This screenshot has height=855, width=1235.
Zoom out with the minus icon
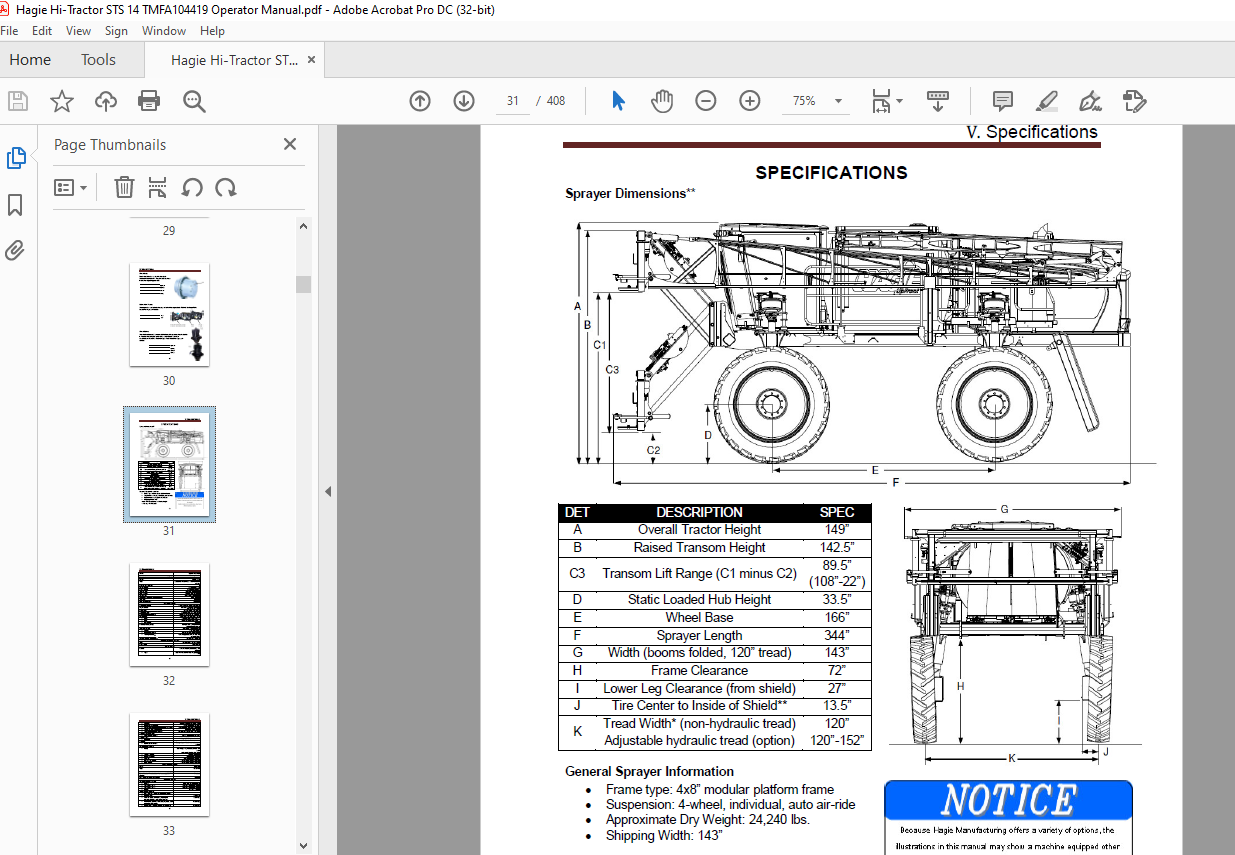706,101
